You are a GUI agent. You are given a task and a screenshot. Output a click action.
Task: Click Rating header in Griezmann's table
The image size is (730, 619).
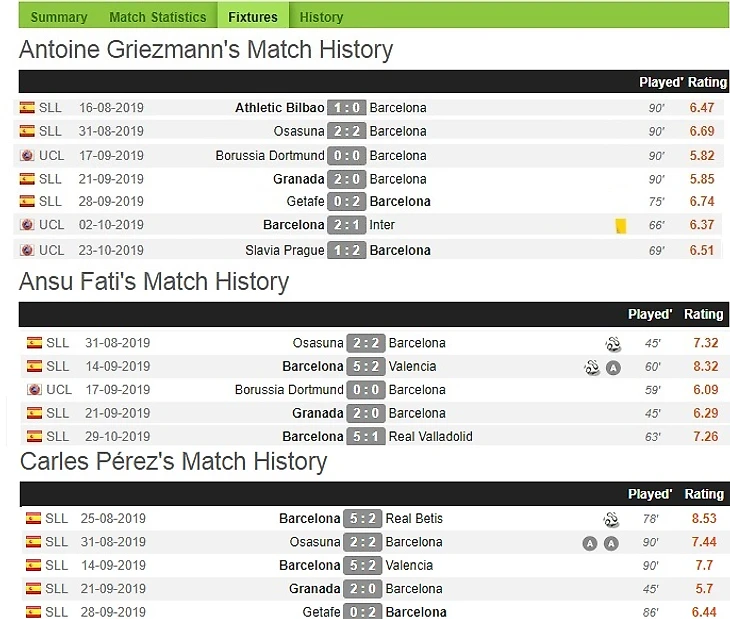(707, 82)
